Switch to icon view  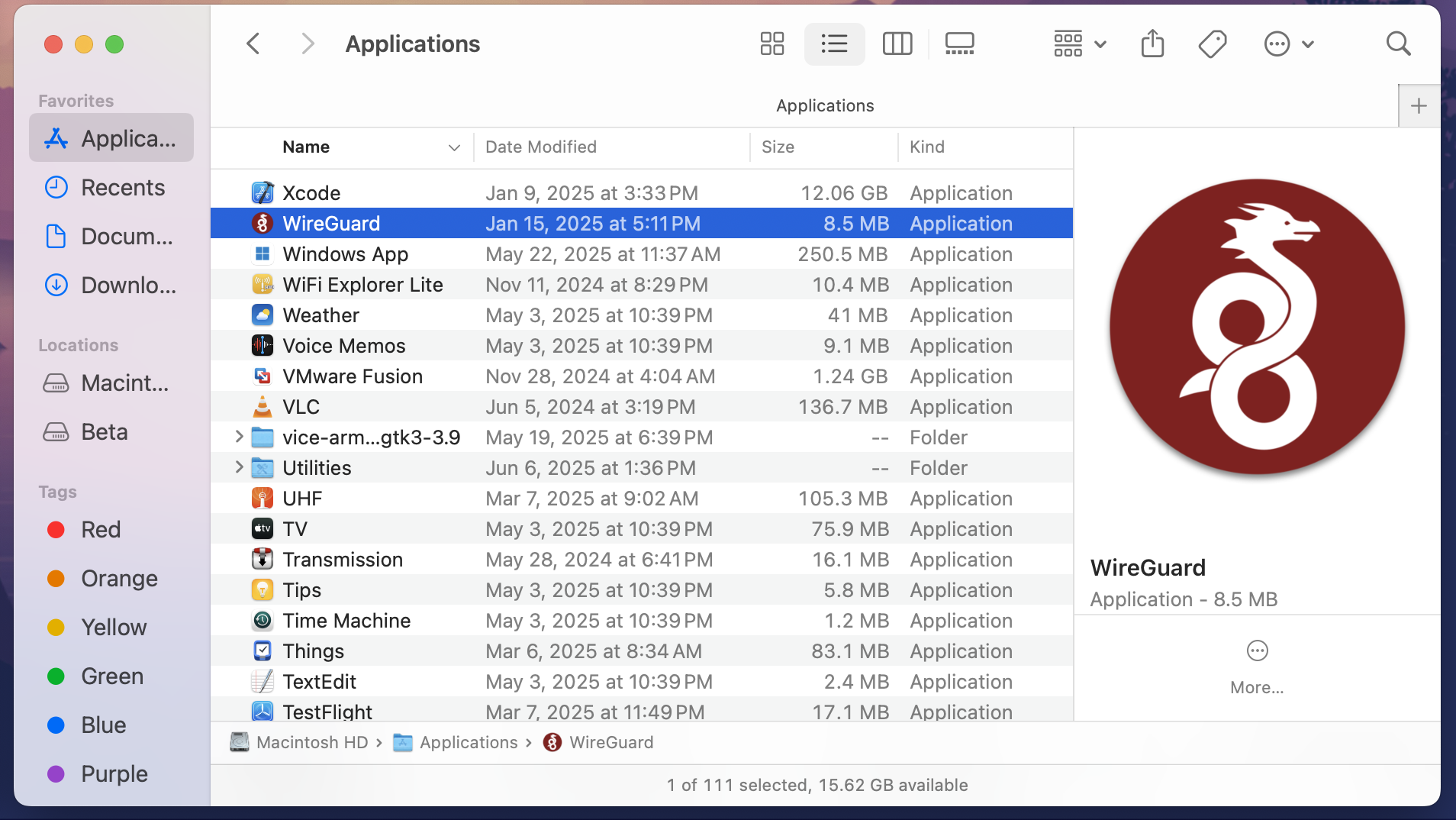click(772, 44)
